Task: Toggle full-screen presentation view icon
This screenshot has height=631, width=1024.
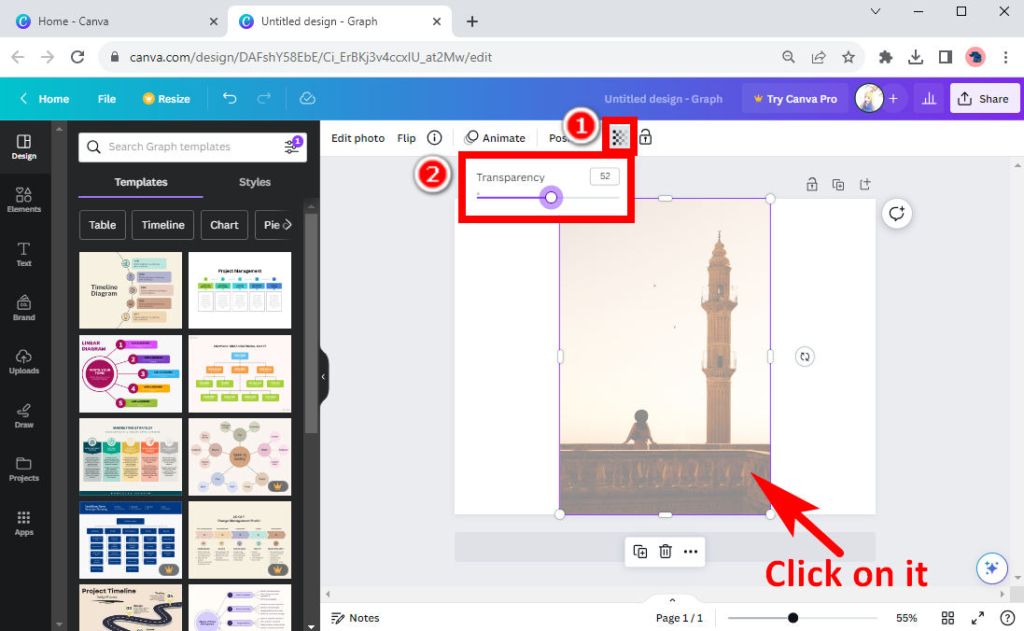Action: point(978,617)
